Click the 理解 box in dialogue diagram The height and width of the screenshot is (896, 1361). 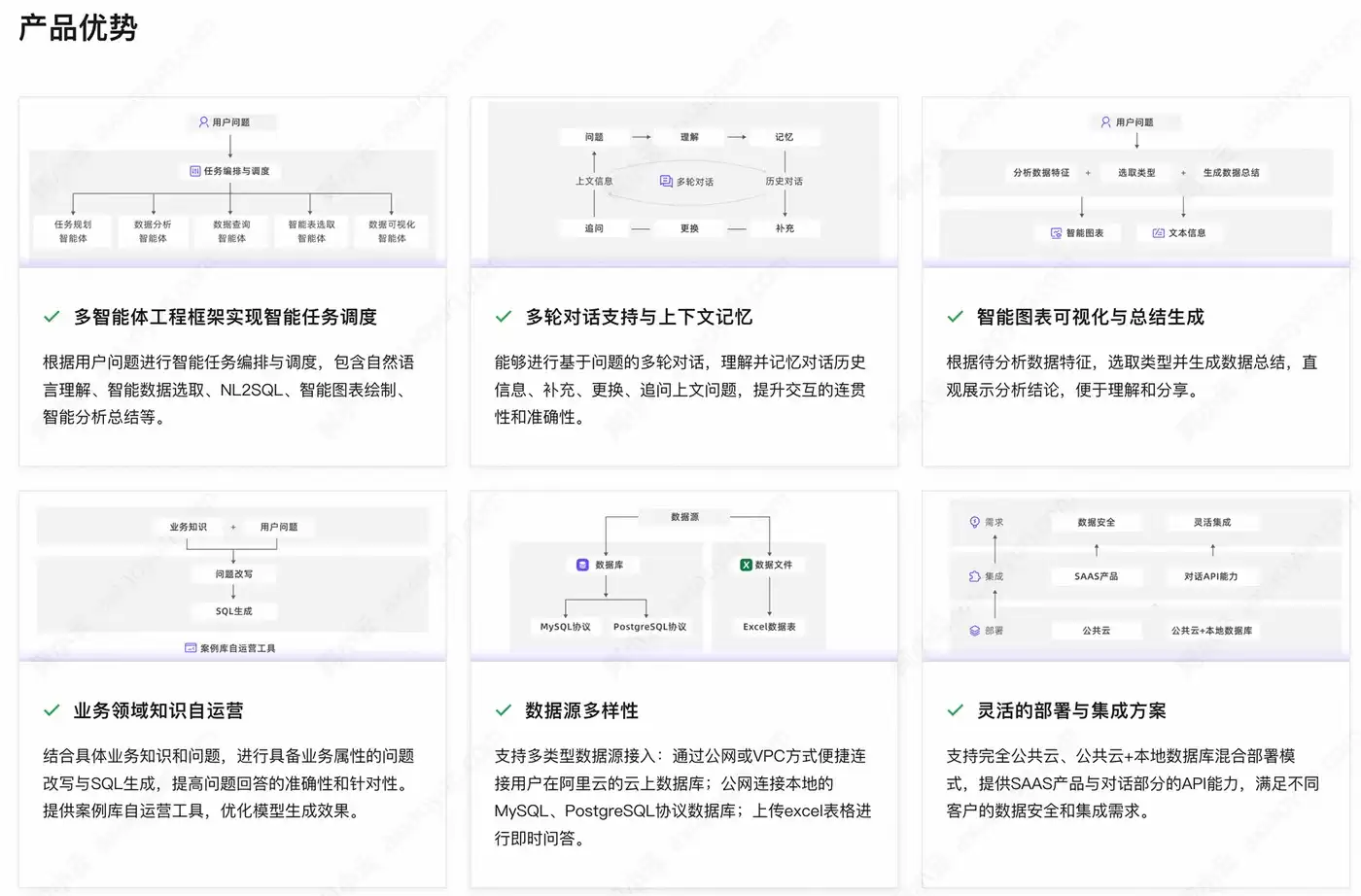tap(689, 137)
